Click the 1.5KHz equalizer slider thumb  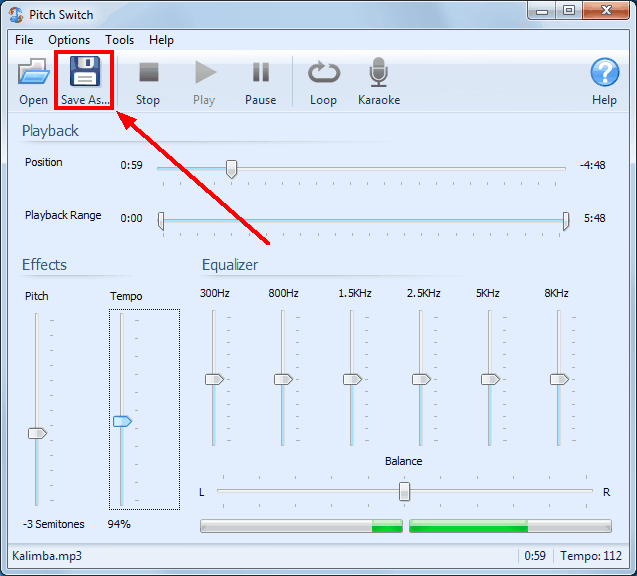(352, 379)
